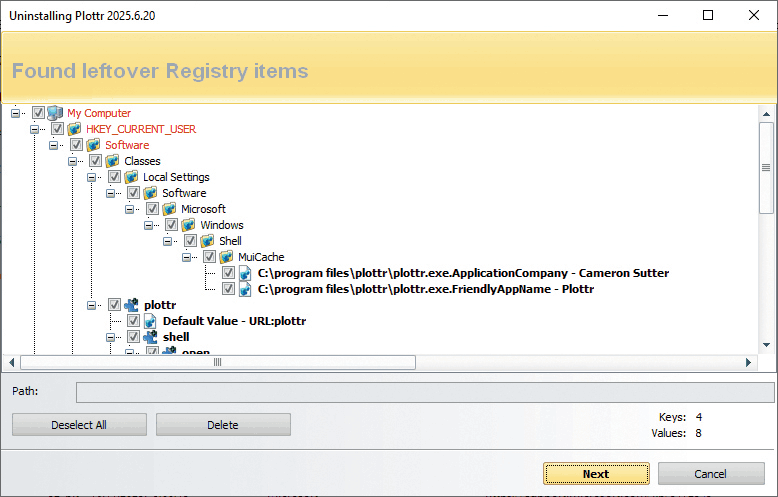Click the horizontal scrollbar right arrow
The width and height of the screenshot is (778, 497).
(x=749, y=363)
